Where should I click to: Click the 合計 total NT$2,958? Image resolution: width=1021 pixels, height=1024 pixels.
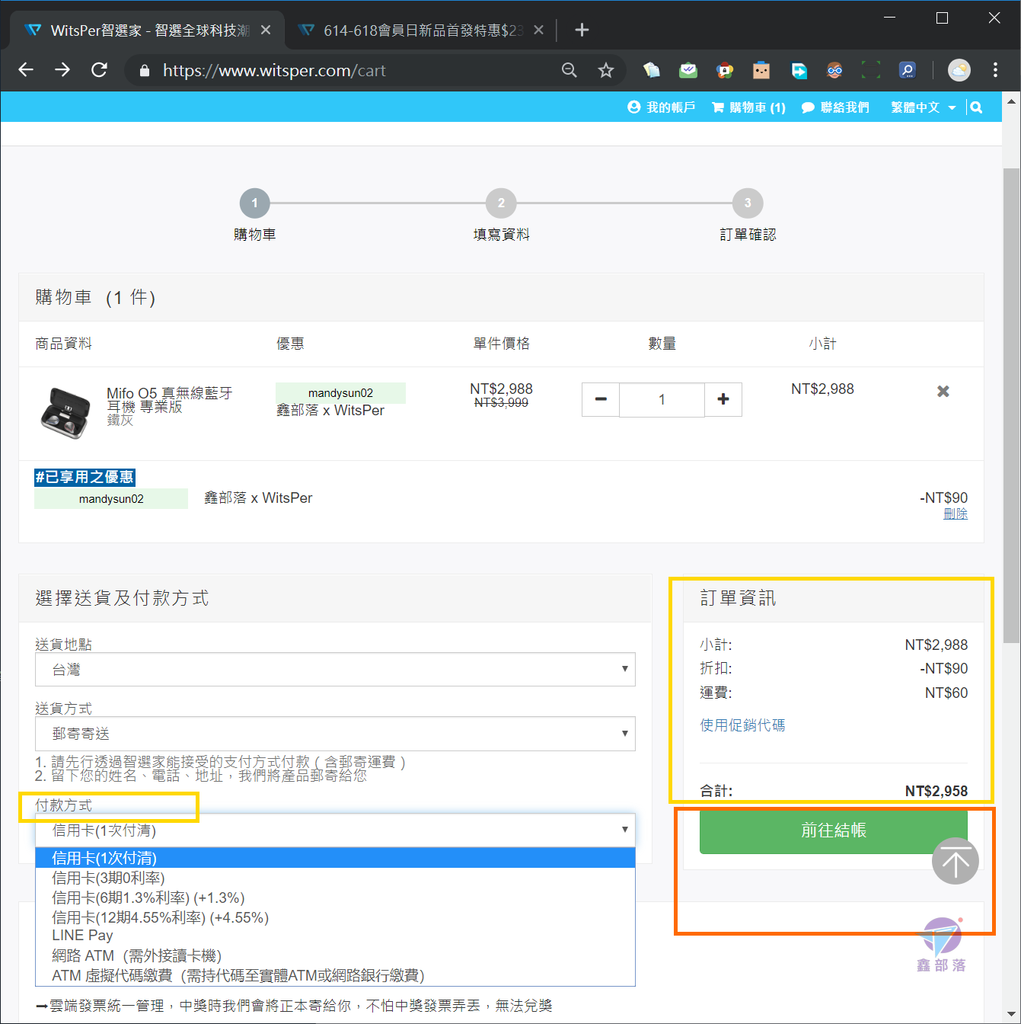click(936, 791)
